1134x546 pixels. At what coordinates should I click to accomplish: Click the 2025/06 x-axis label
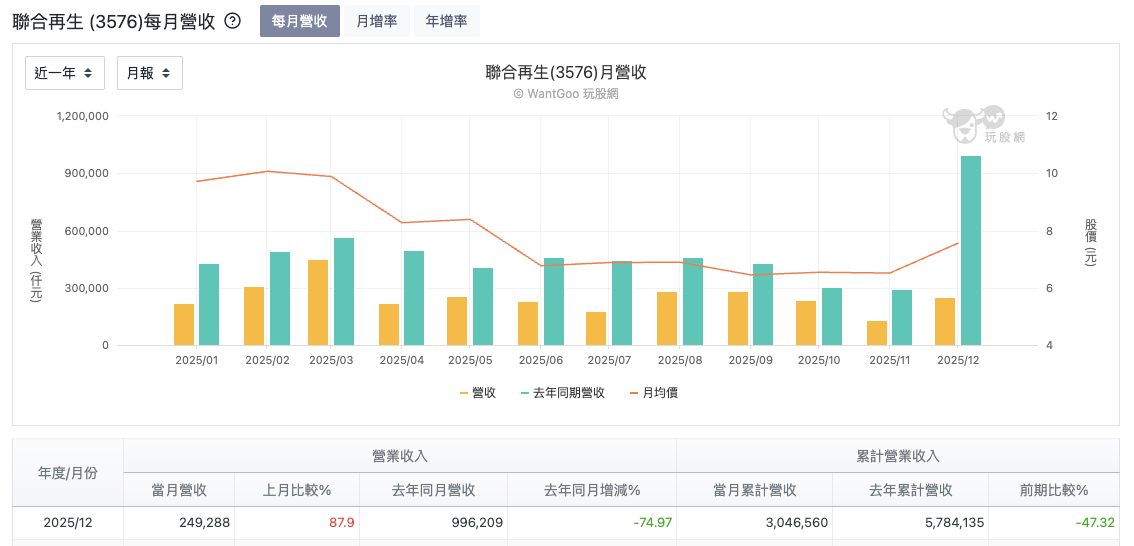point(540,359)
